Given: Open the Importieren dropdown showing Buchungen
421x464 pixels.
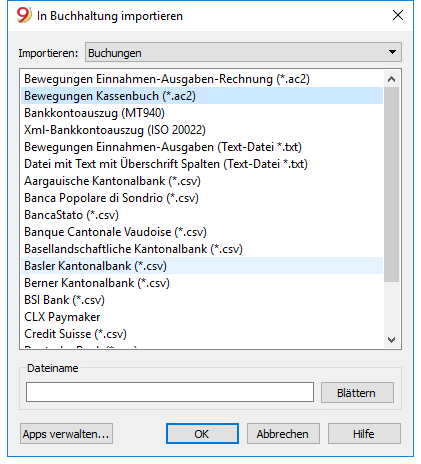Looking at the screenshot, I should [243, 52].
